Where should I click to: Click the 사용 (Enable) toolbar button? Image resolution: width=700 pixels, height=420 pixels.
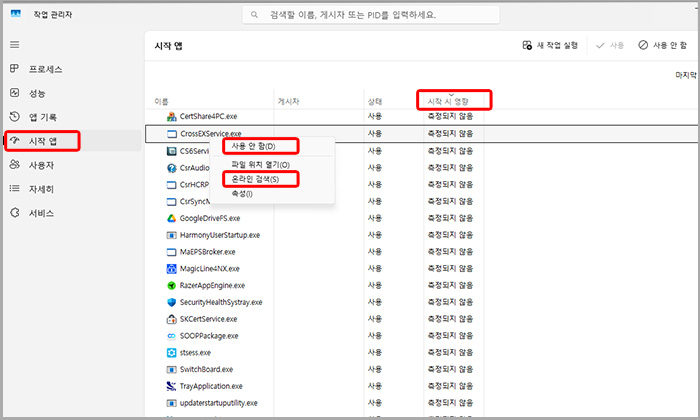tap(610, 45)
